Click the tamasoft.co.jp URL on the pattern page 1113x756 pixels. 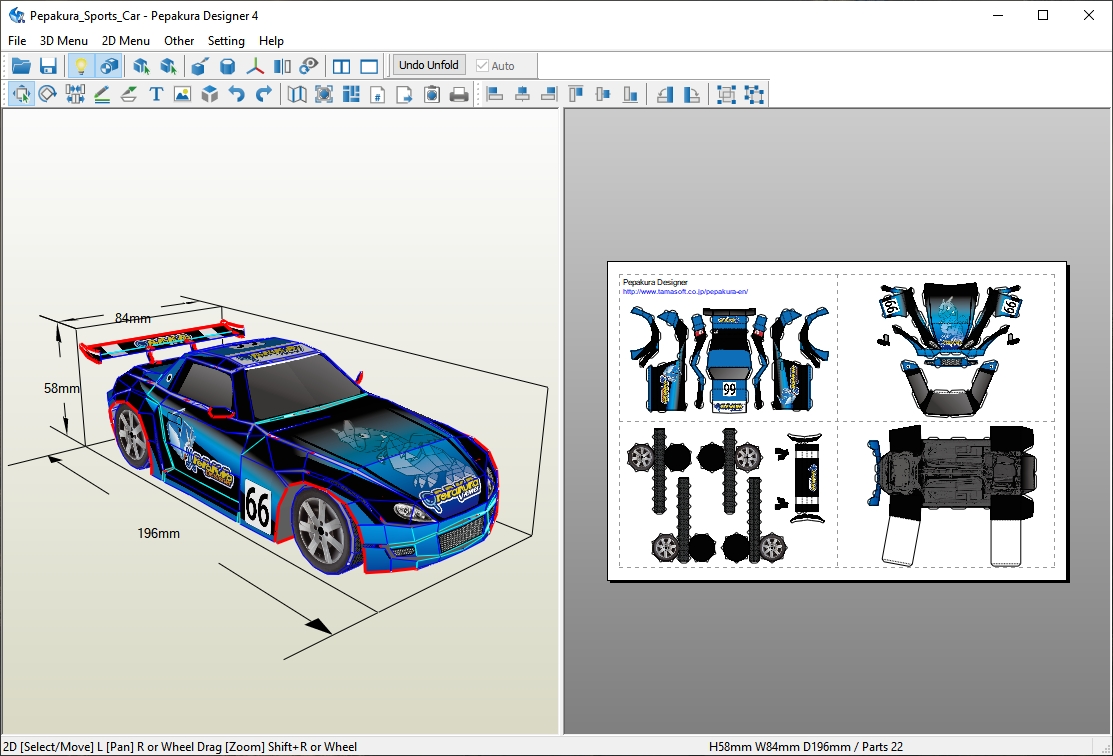(685, 291)
